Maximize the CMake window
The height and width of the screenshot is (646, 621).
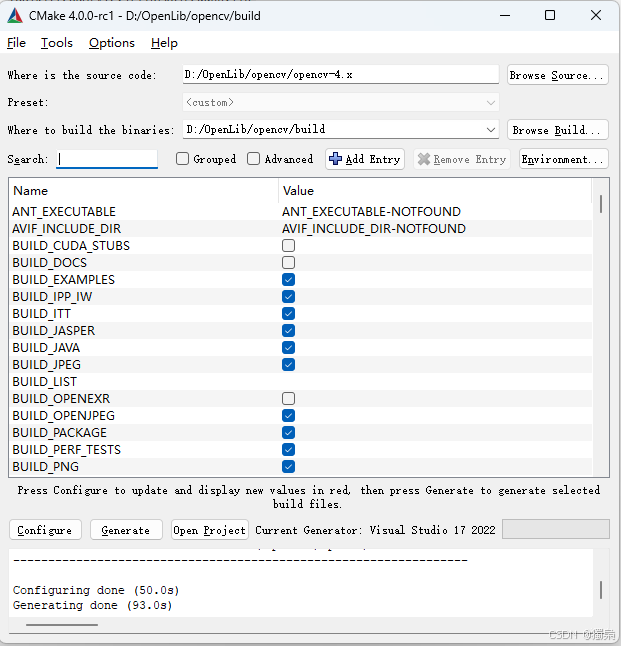550,16
